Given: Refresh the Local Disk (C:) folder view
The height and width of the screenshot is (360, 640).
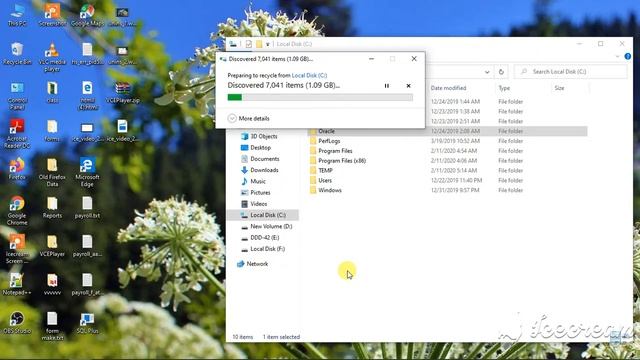Looking at the screenshot, I should coord(501,72).
